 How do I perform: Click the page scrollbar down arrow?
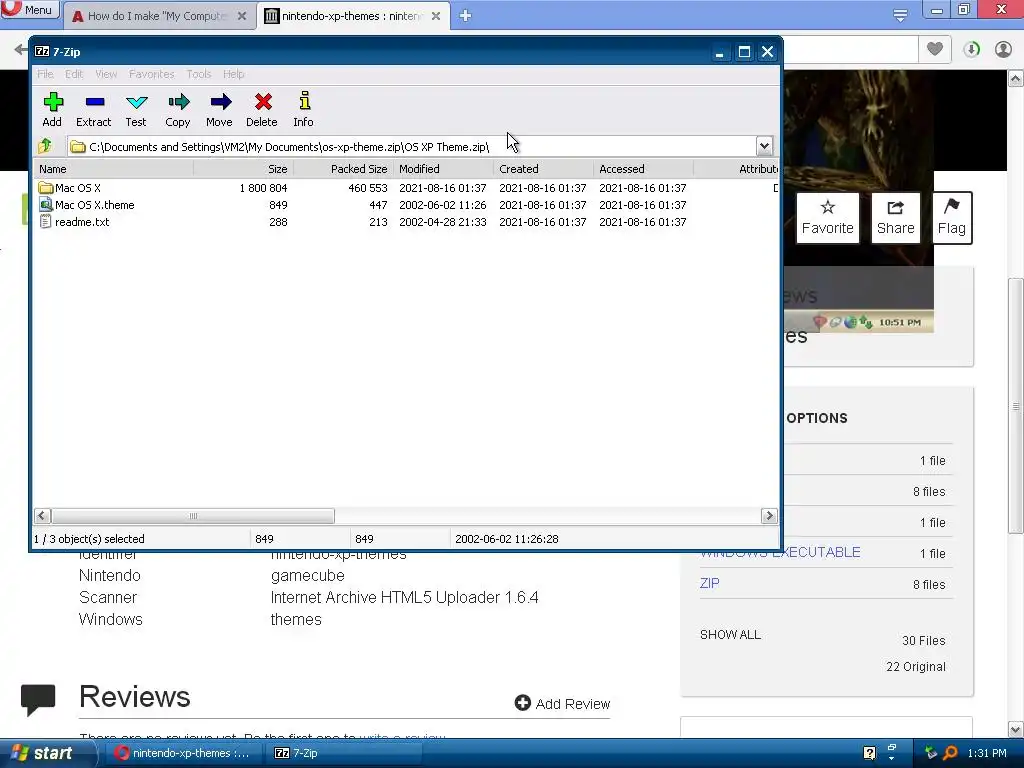(1016, 729)
